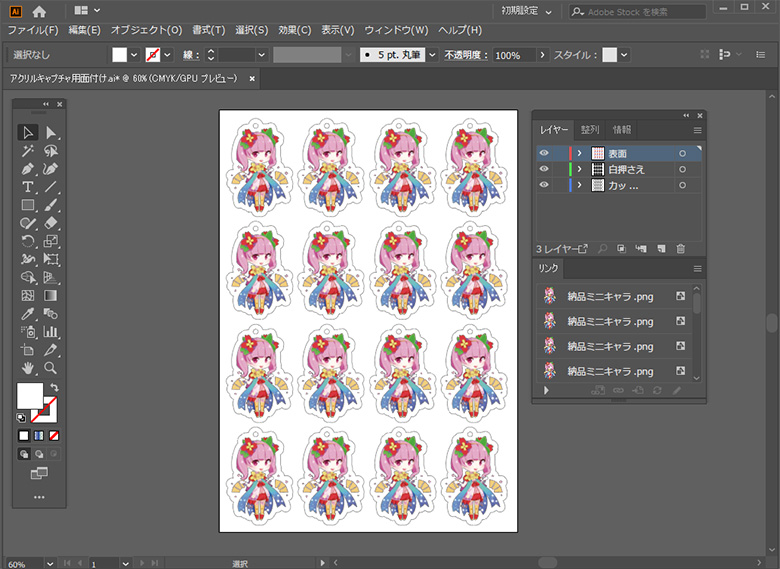The height and width of the screenshot is (569, 780).
Task: Set paint mode to Gradient
Action: (x=39, y=436)
